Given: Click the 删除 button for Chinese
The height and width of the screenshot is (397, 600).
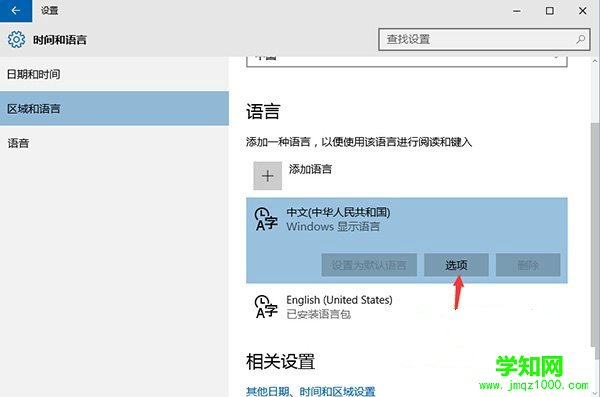Looking at the screenshot, I should click(x=528, y=265).
